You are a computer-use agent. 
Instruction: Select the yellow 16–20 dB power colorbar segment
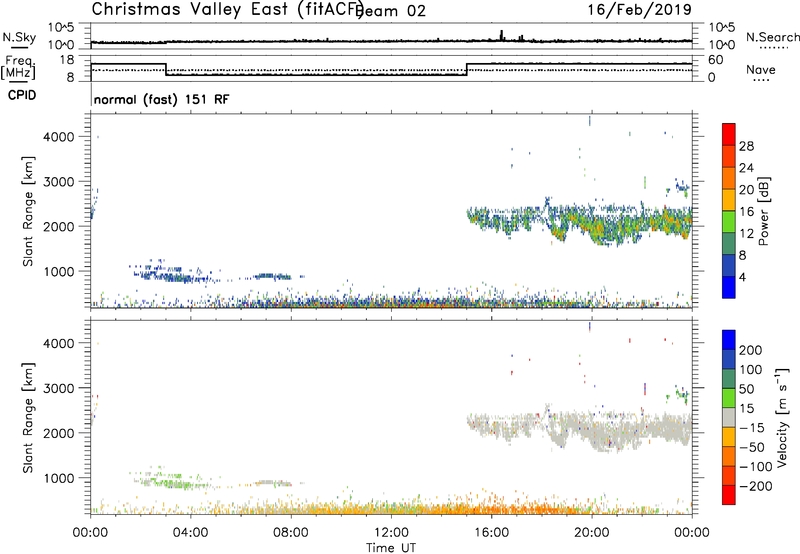tap(729, 199)
